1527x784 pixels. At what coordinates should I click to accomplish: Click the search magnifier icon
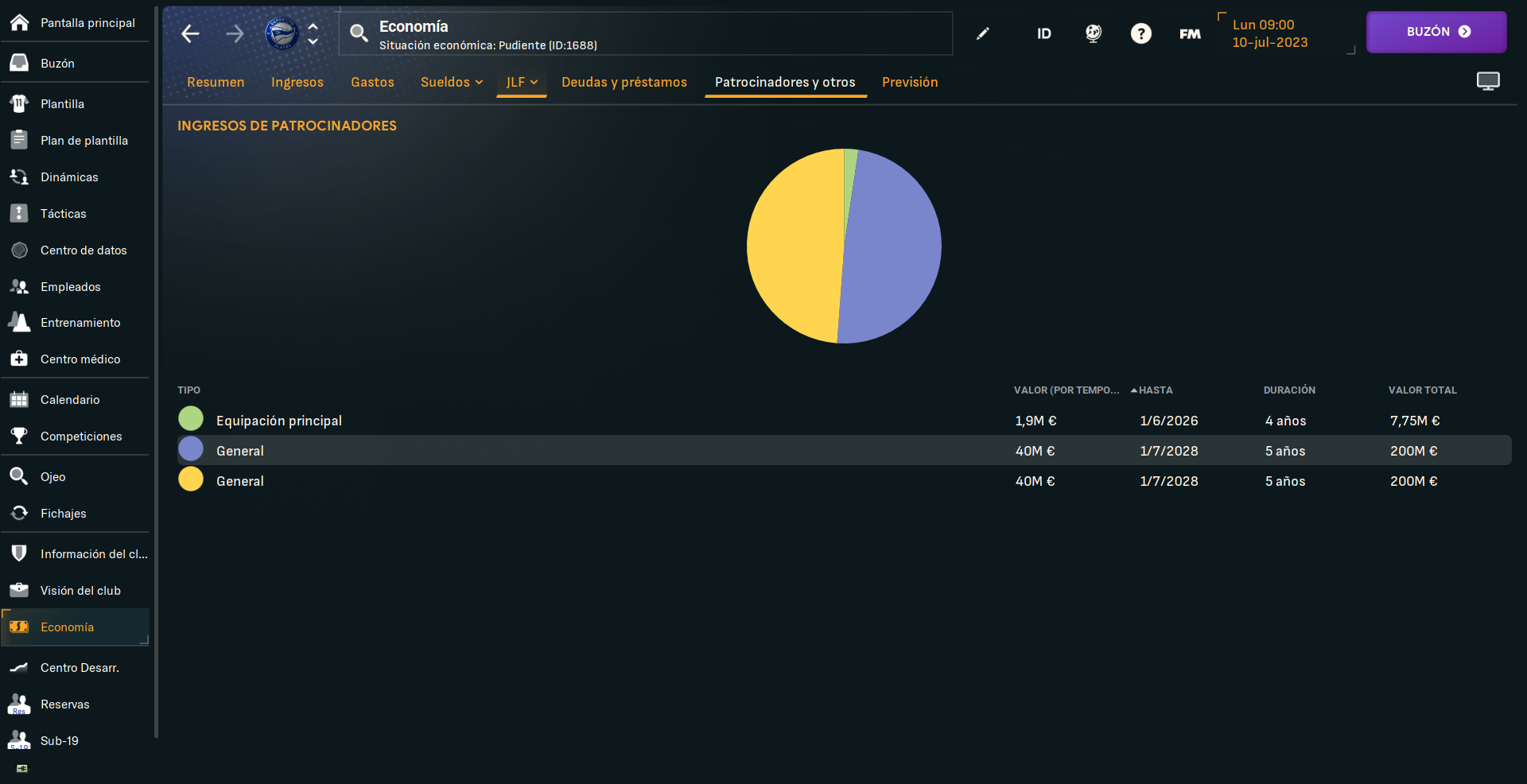[359, 33]
